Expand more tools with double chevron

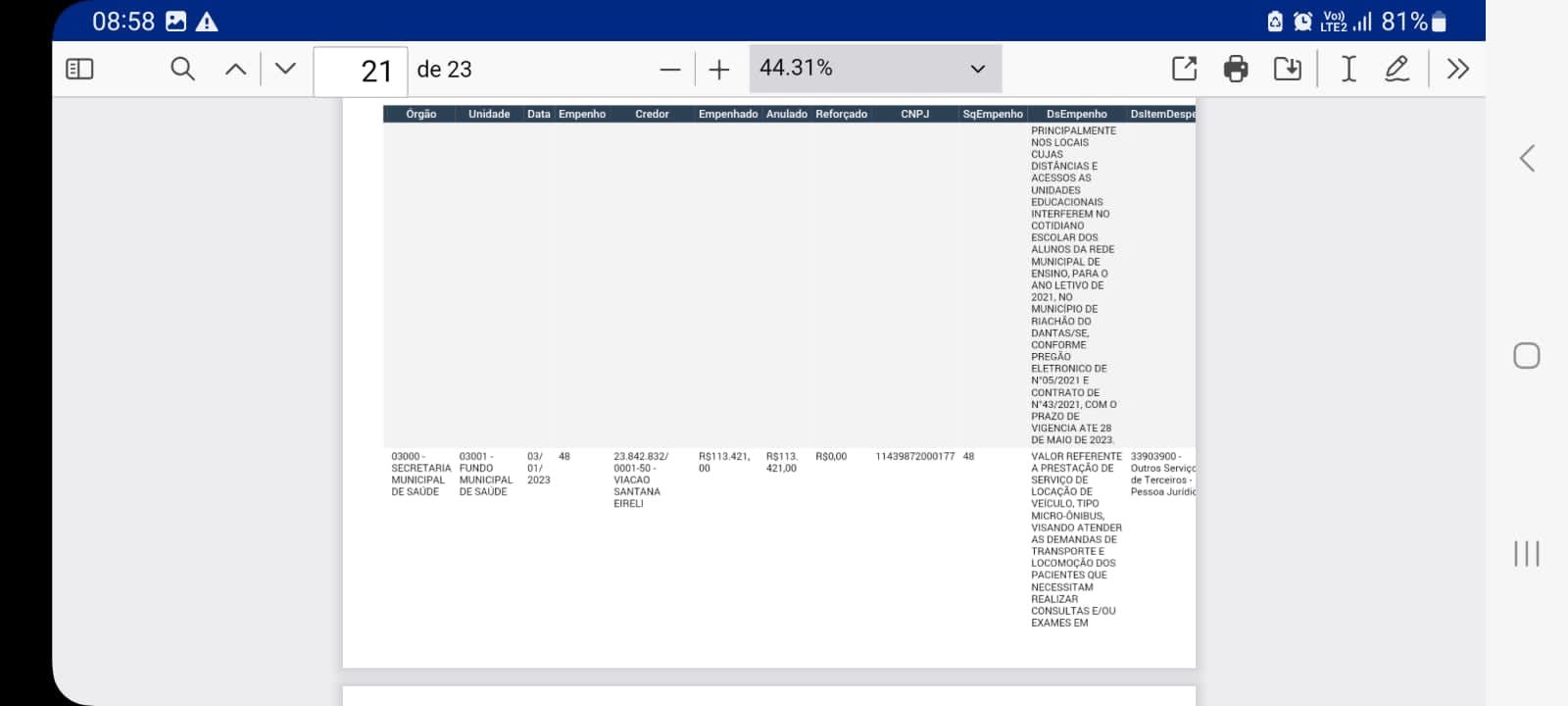pyautogui.click(x=1457, y=69)
